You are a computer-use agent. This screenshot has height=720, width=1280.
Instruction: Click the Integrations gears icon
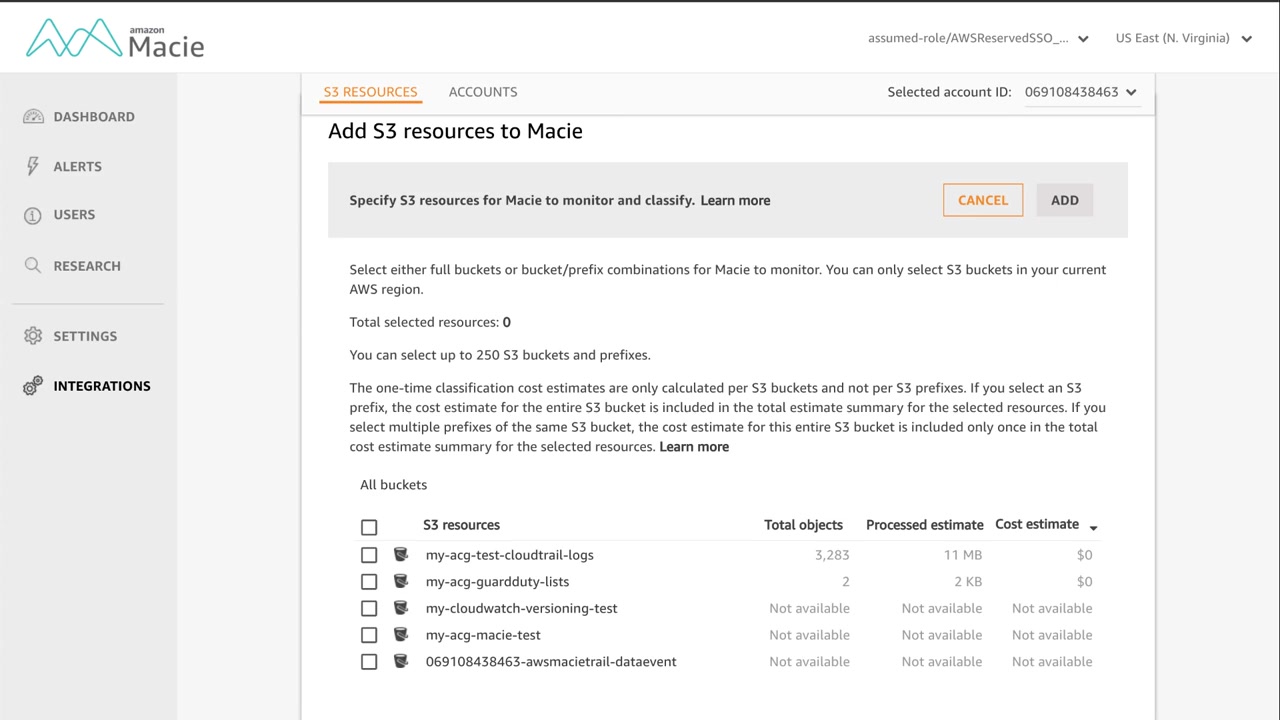(33, 386)
